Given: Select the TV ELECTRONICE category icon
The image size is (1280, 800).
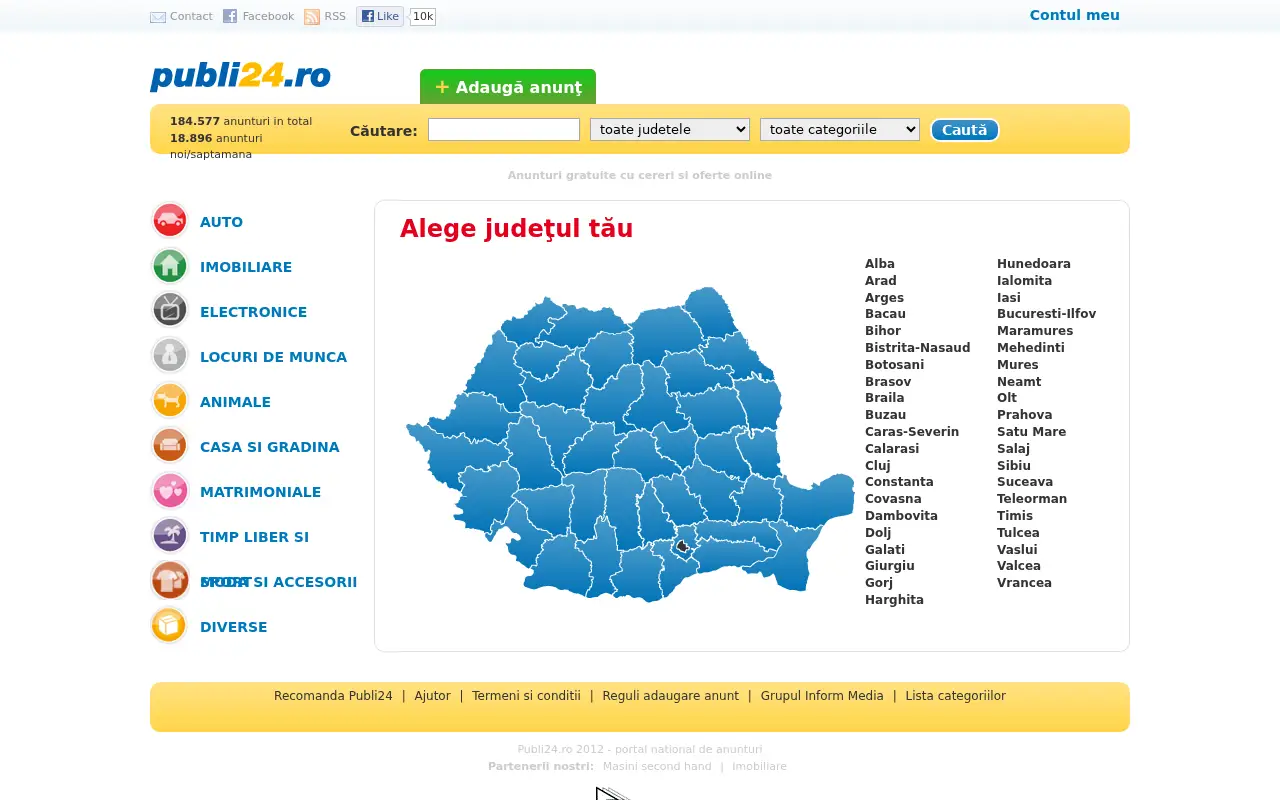Looking at the screenshot, I should (x=170, y=310).
